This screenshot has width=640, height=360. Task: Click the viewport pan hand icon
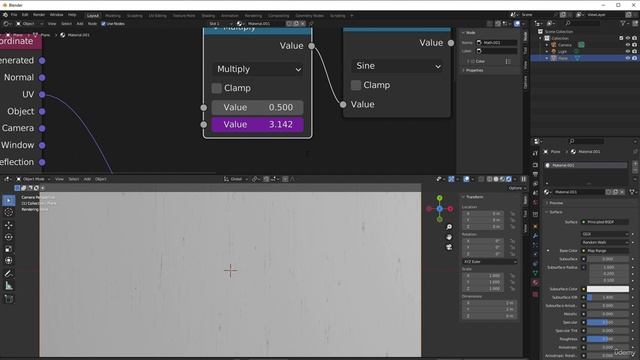[x=449, y=237]
